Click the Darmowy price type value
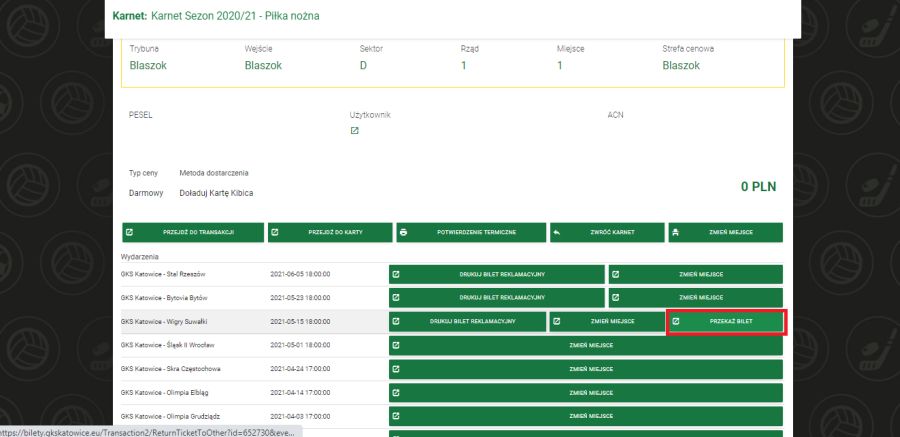Viewport: 900px width, 437px height. [146, 194]
